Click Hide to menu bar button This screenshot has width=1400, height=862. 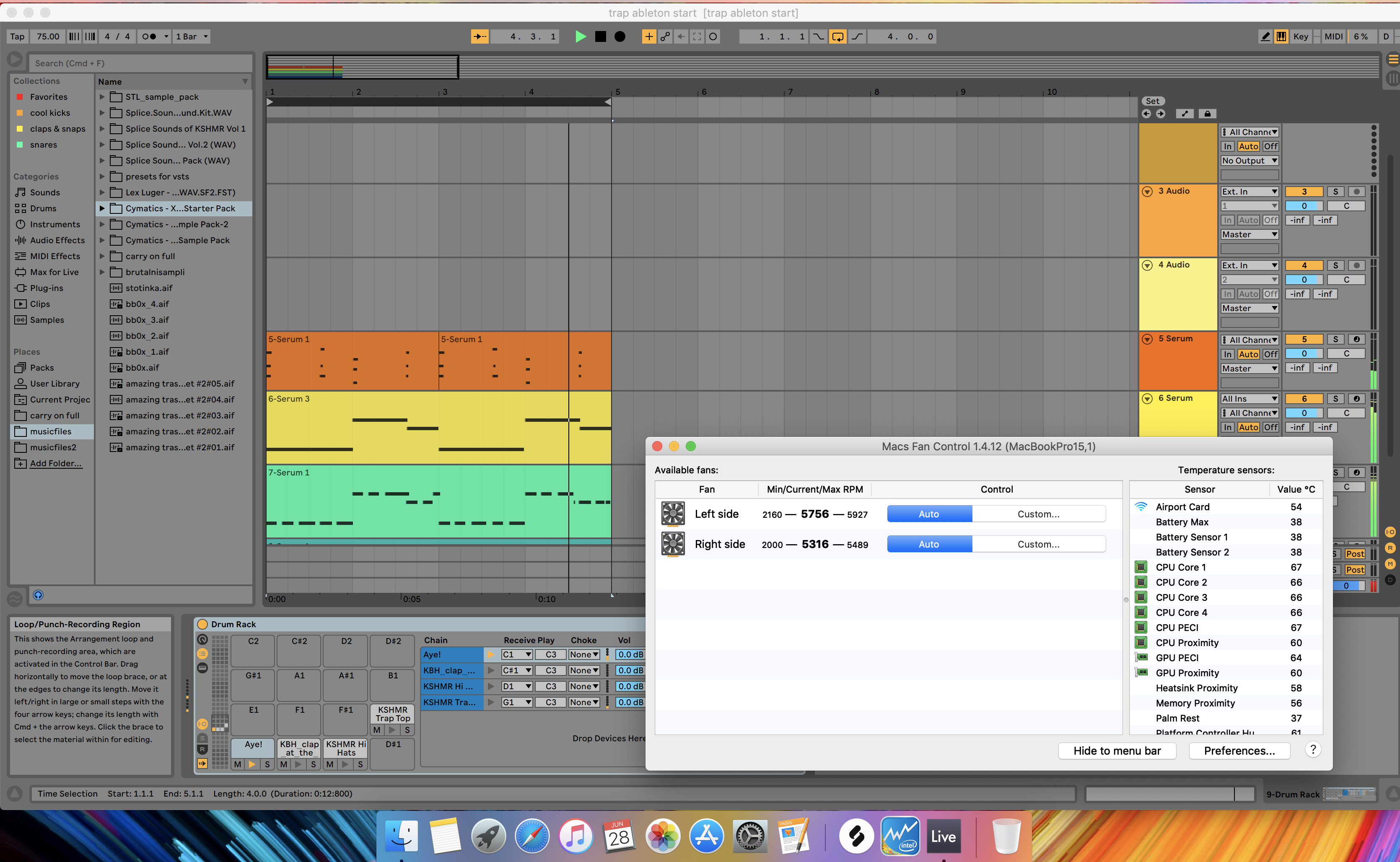tap(1117, 751)
